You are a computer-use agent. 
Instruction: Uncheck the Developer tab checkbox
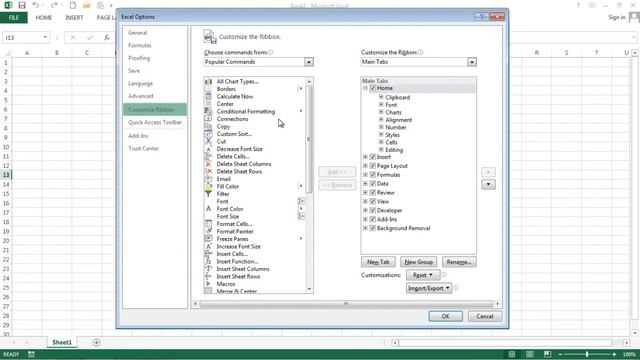pyautogui.click(x=373, y=210)
